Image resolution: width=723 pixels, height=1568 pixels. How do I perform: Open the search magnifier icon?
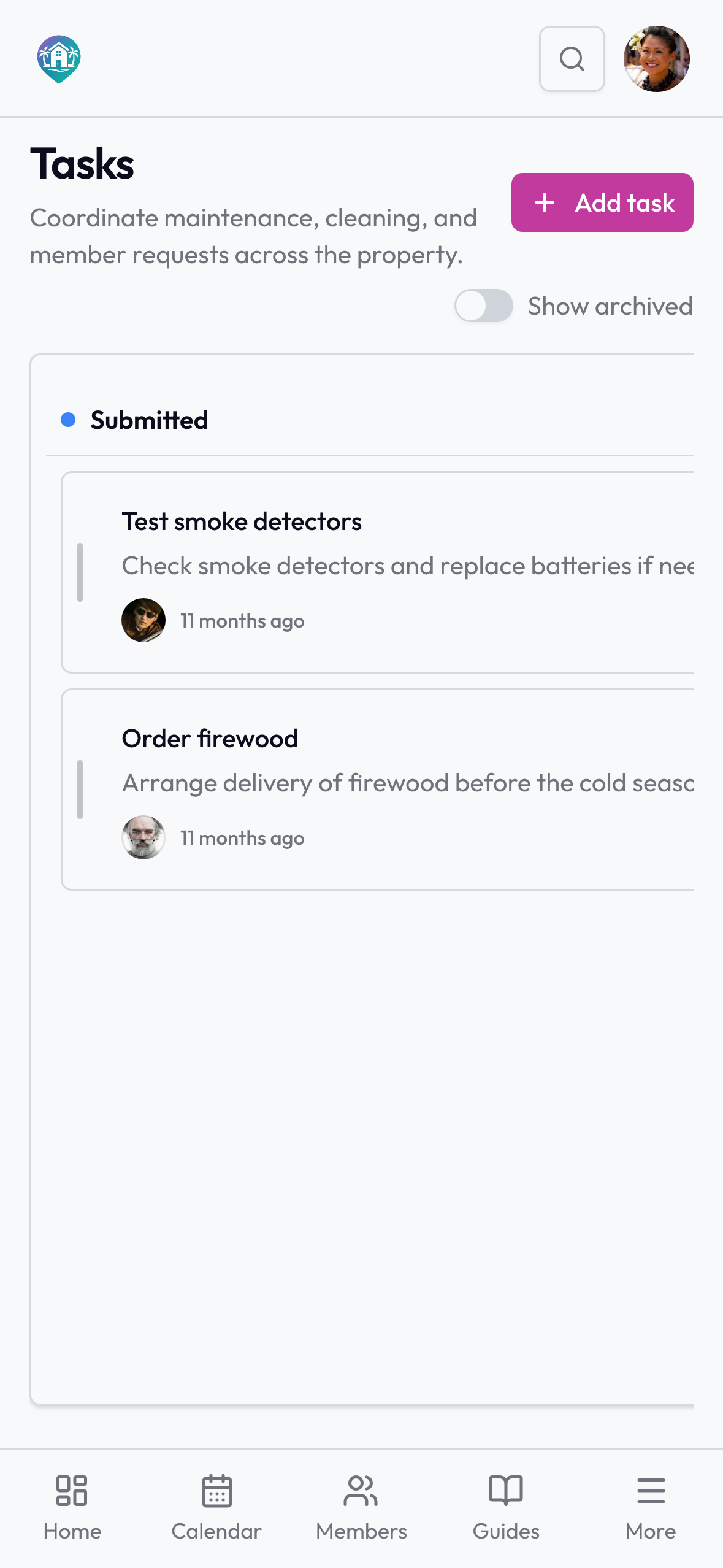pyautogui.click(x=572, y=59)
